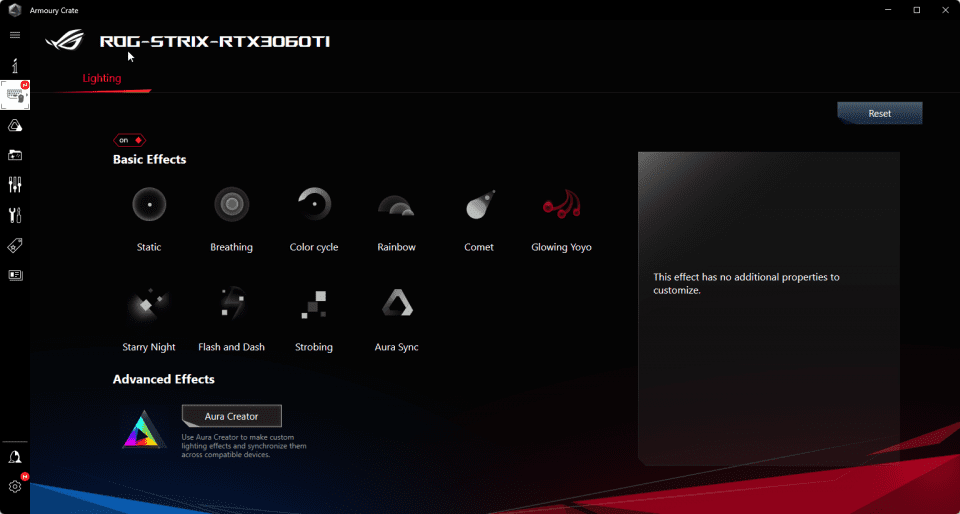The image size is (960, 514).
Task: Click the Starry Night label text
Action: coord(149,347)
